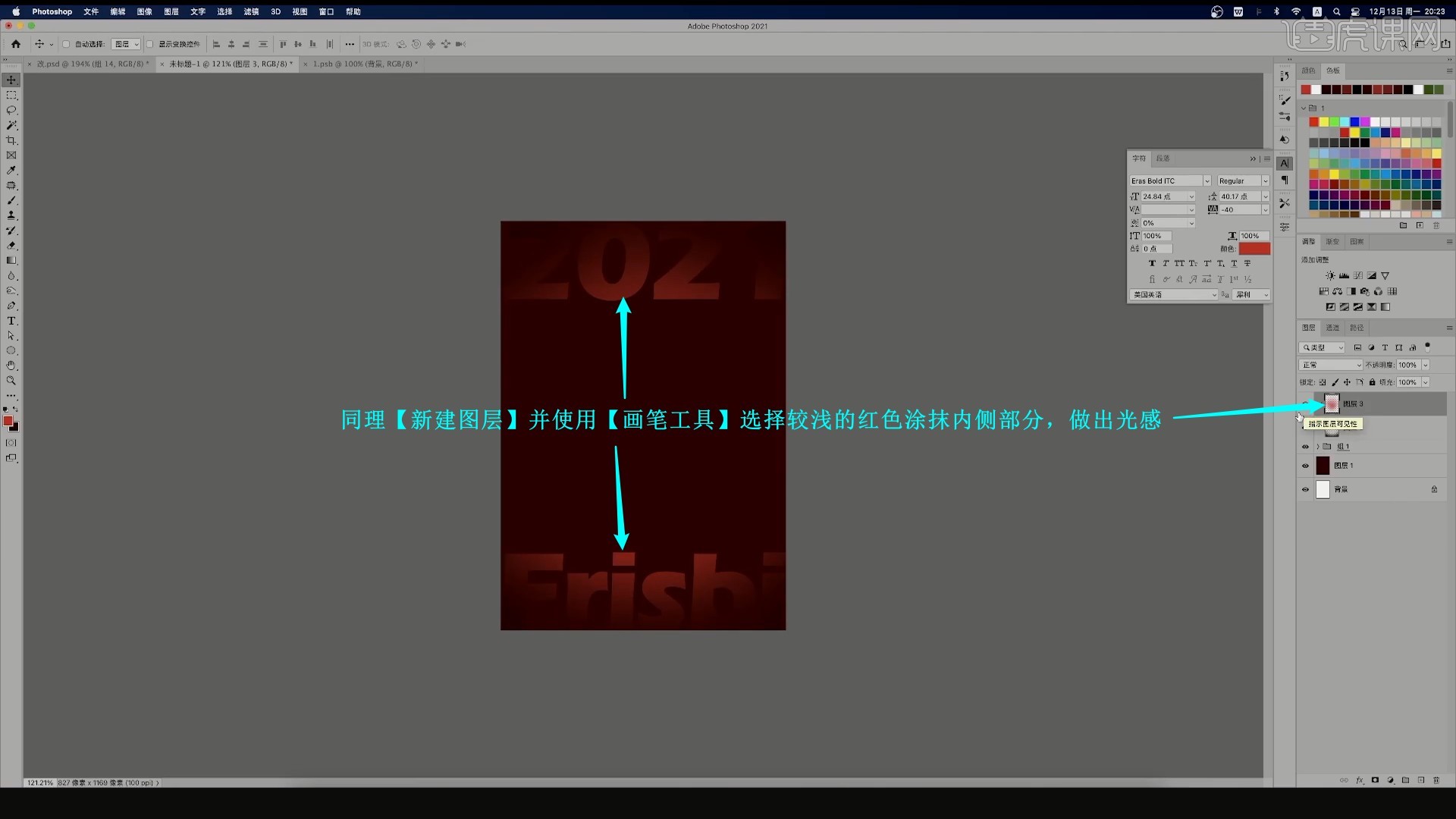Click the lock all icon in Layers panel
Viewport: 1456px width, 819px height.
coord(1372,382)
